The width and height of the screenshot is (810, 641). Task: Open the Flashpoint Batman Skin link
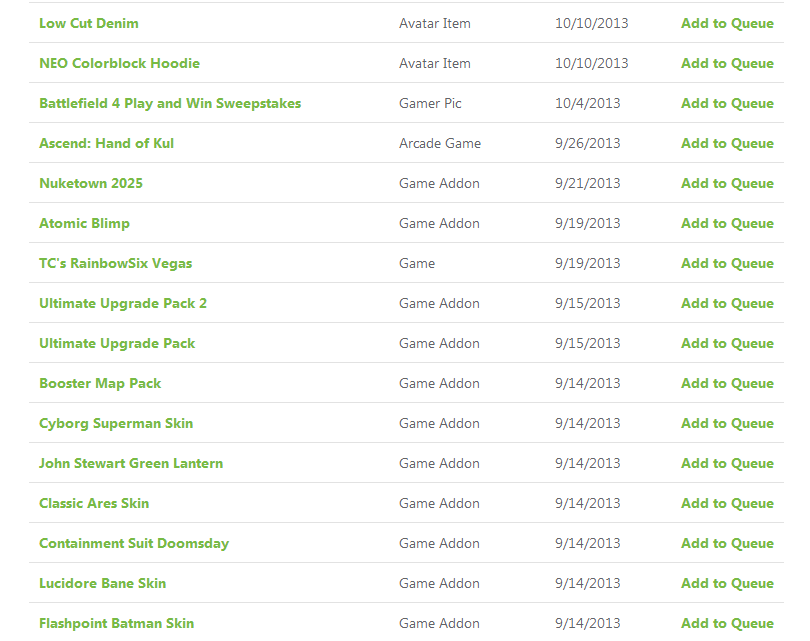point(117,623)
